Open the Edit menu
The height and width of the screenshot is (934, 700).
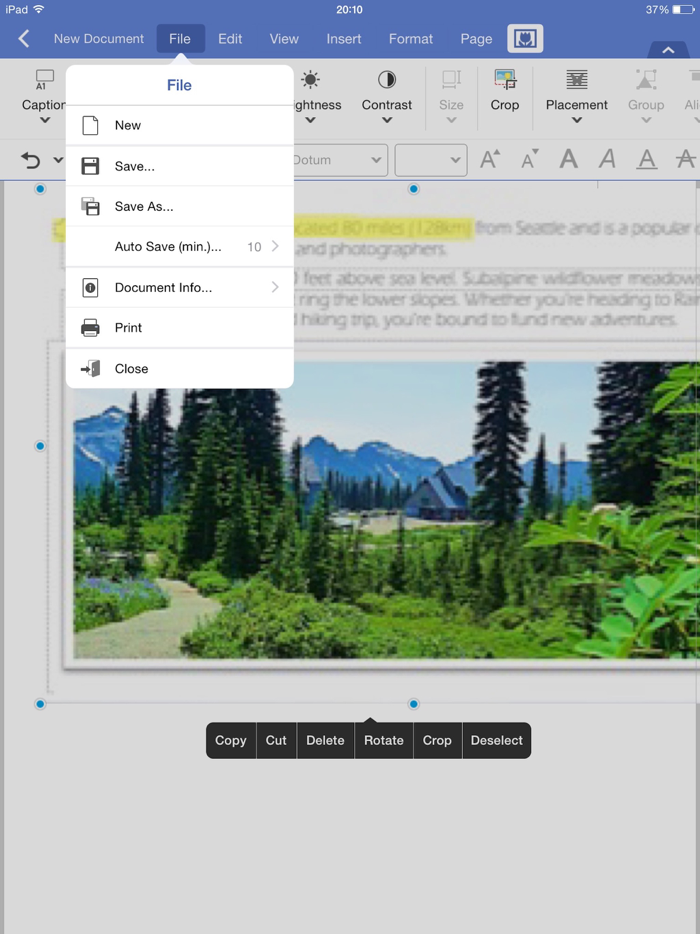(230, 39)
